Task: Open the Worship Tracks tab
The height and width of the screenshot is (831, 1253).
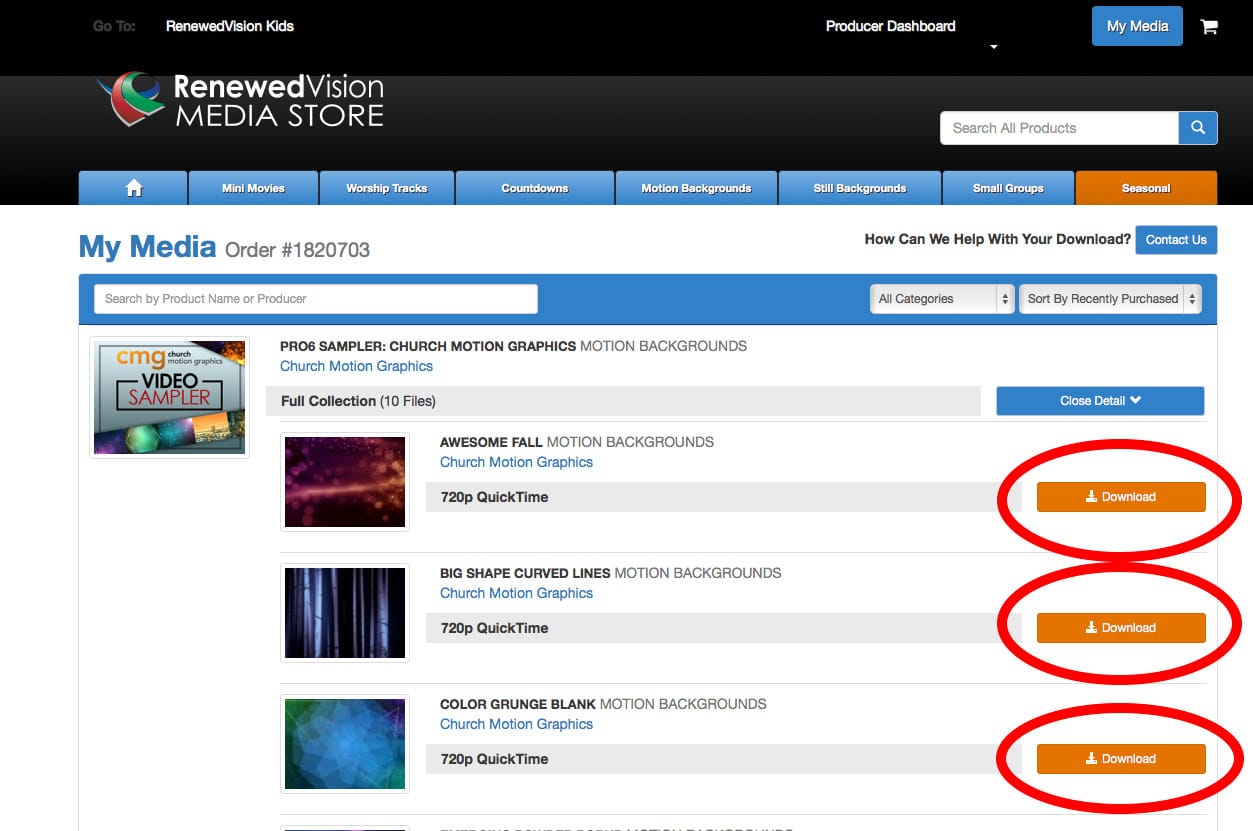Action: [x=387, y=188]
